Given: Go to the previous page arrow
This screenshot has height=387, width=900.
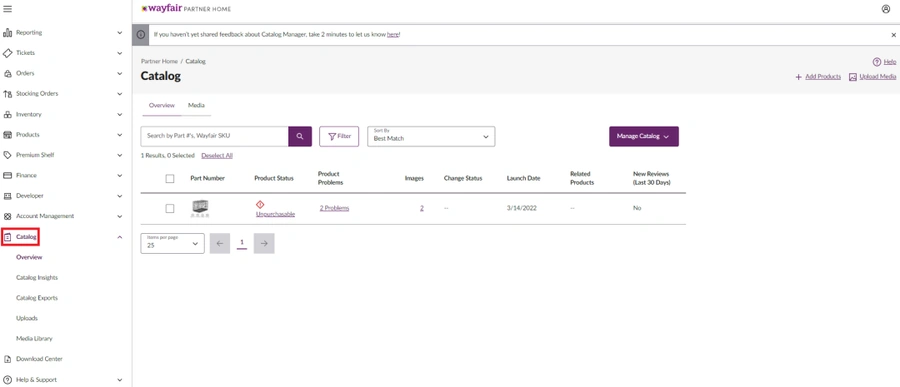Looking at the screenshot, I should (220, 243).
